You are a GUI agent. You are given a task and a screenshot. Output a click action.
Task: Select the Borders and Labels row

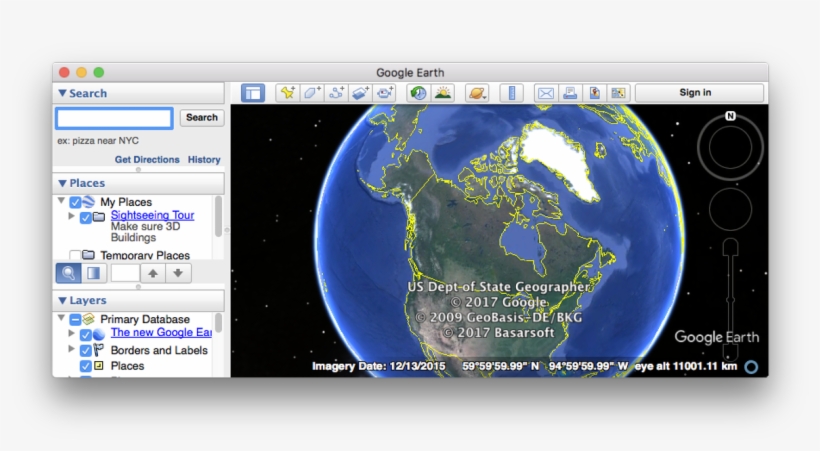pos(159,350)
